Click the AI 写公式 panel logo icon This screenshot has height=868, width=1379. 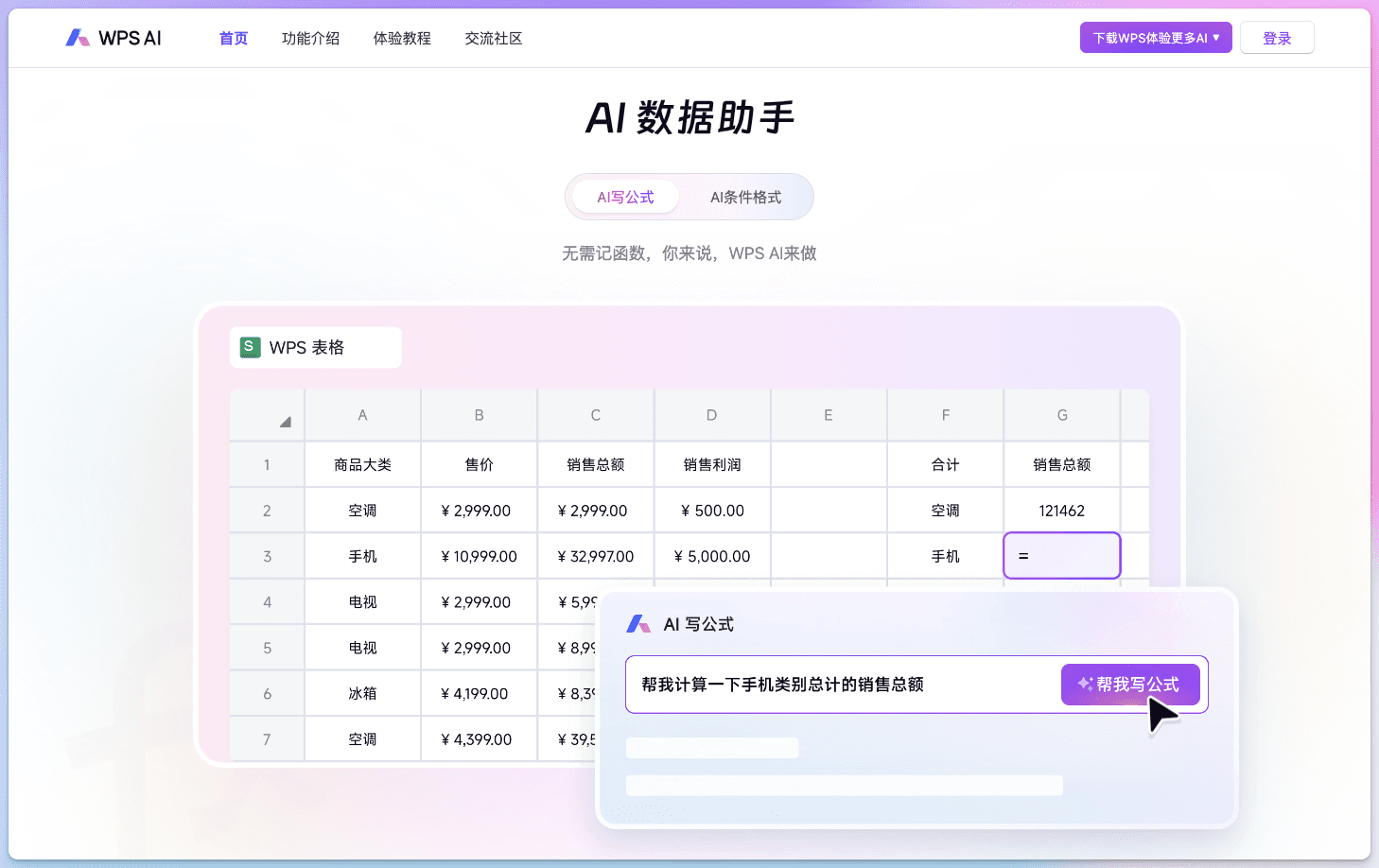(x=638, y=624)
